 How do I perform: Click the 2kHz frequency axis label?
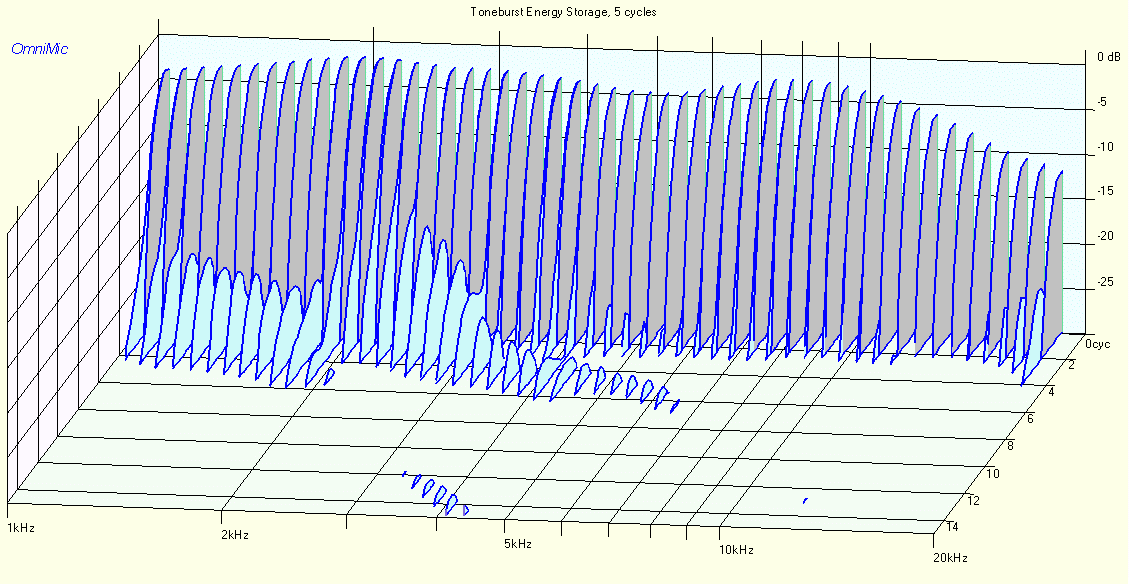tap(235, 535)
